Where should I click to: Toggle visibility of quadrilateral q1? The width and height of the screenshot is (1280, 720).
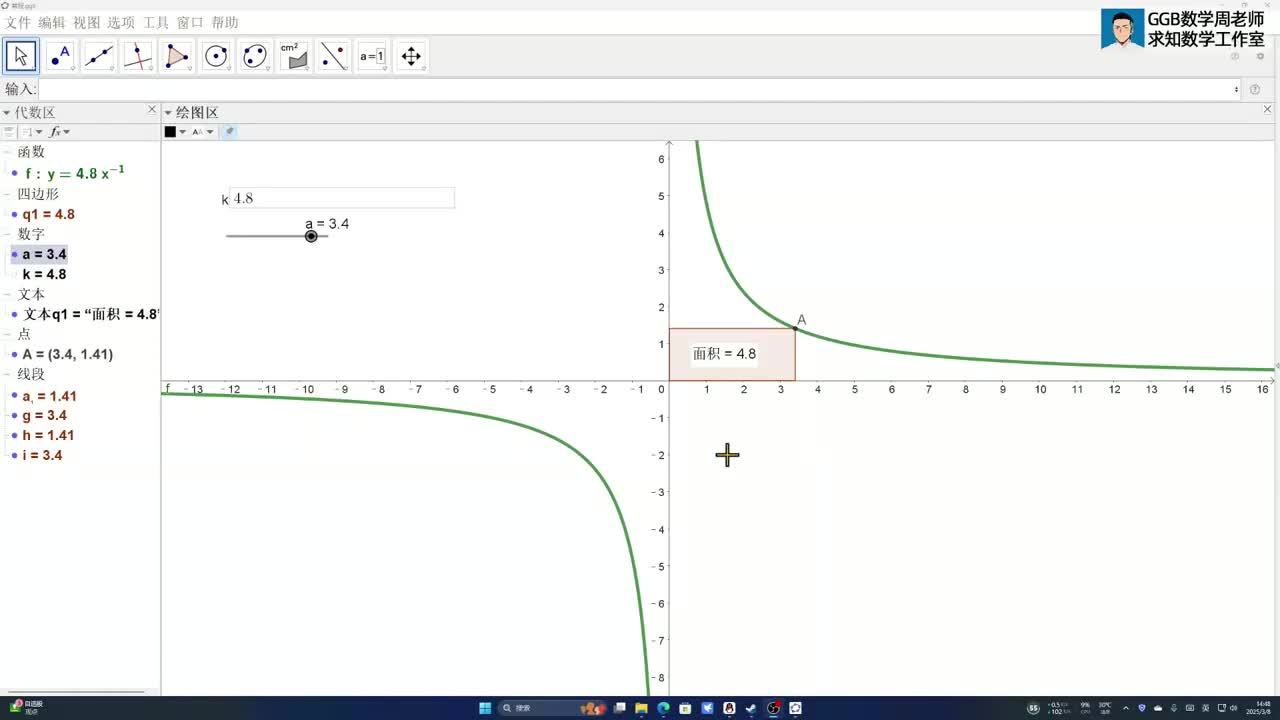(14, 214)
